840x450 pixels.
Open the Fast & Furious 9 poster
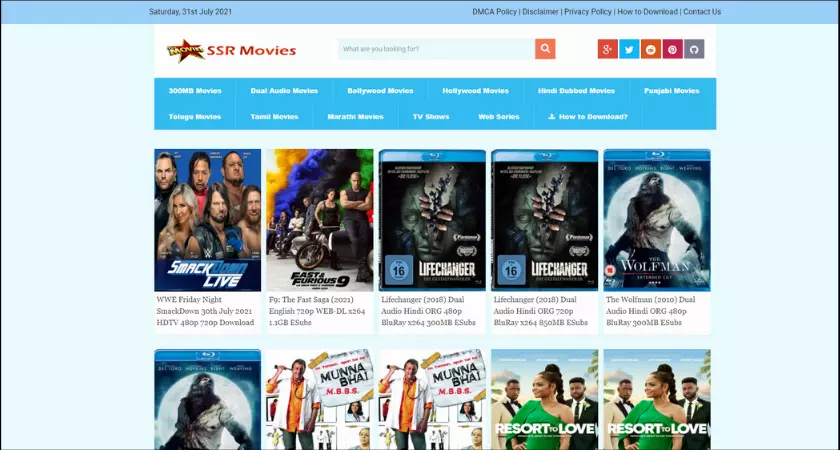(320, 220)
